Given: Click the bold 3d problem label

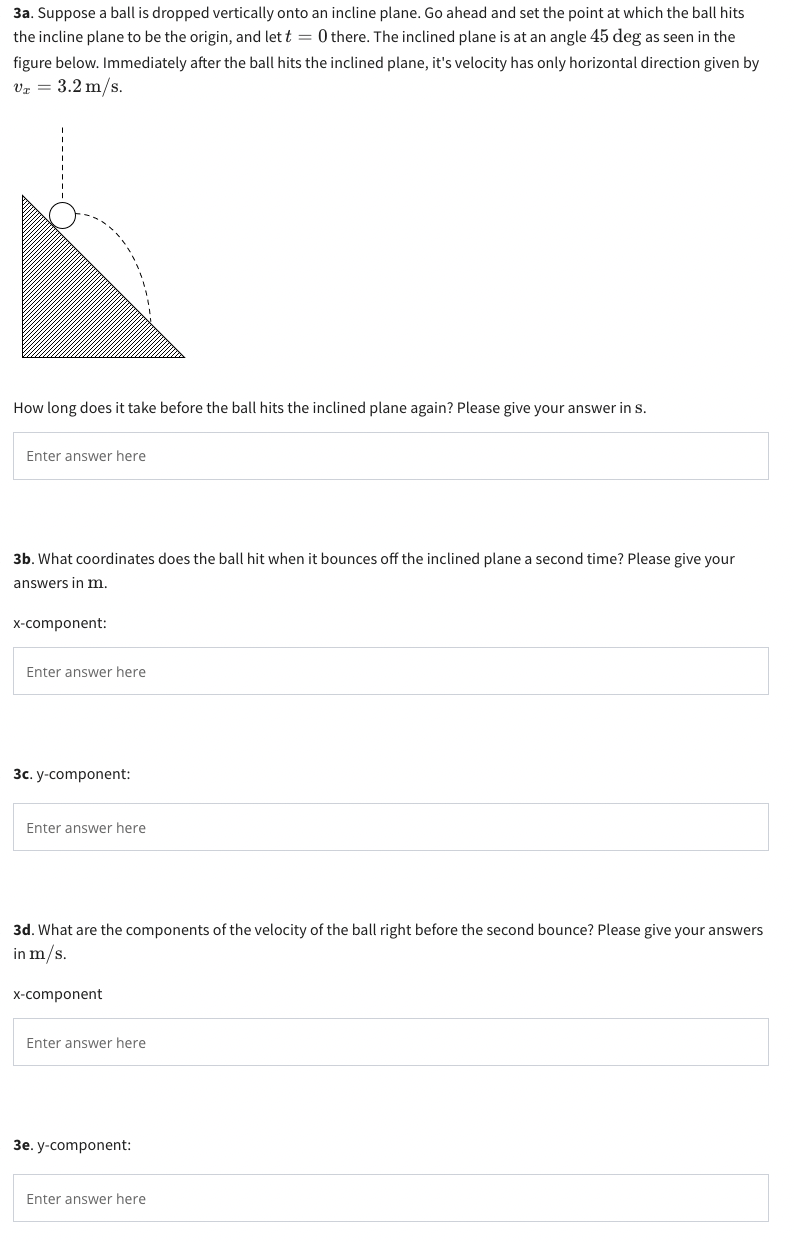Looking at the screenshot, I should 22,929.
